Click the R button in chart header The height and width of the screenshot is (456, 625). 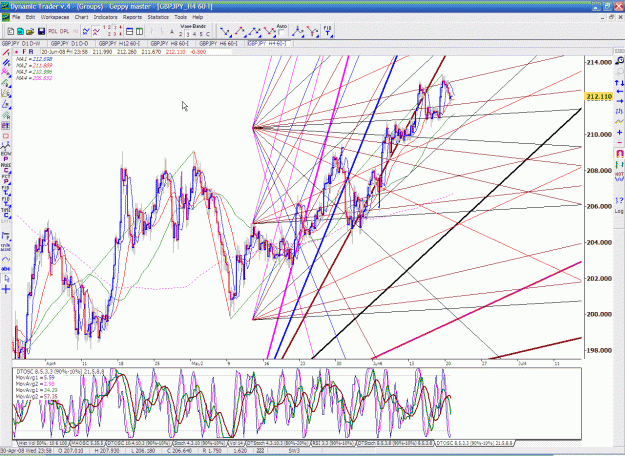click(x=31, y=52)
